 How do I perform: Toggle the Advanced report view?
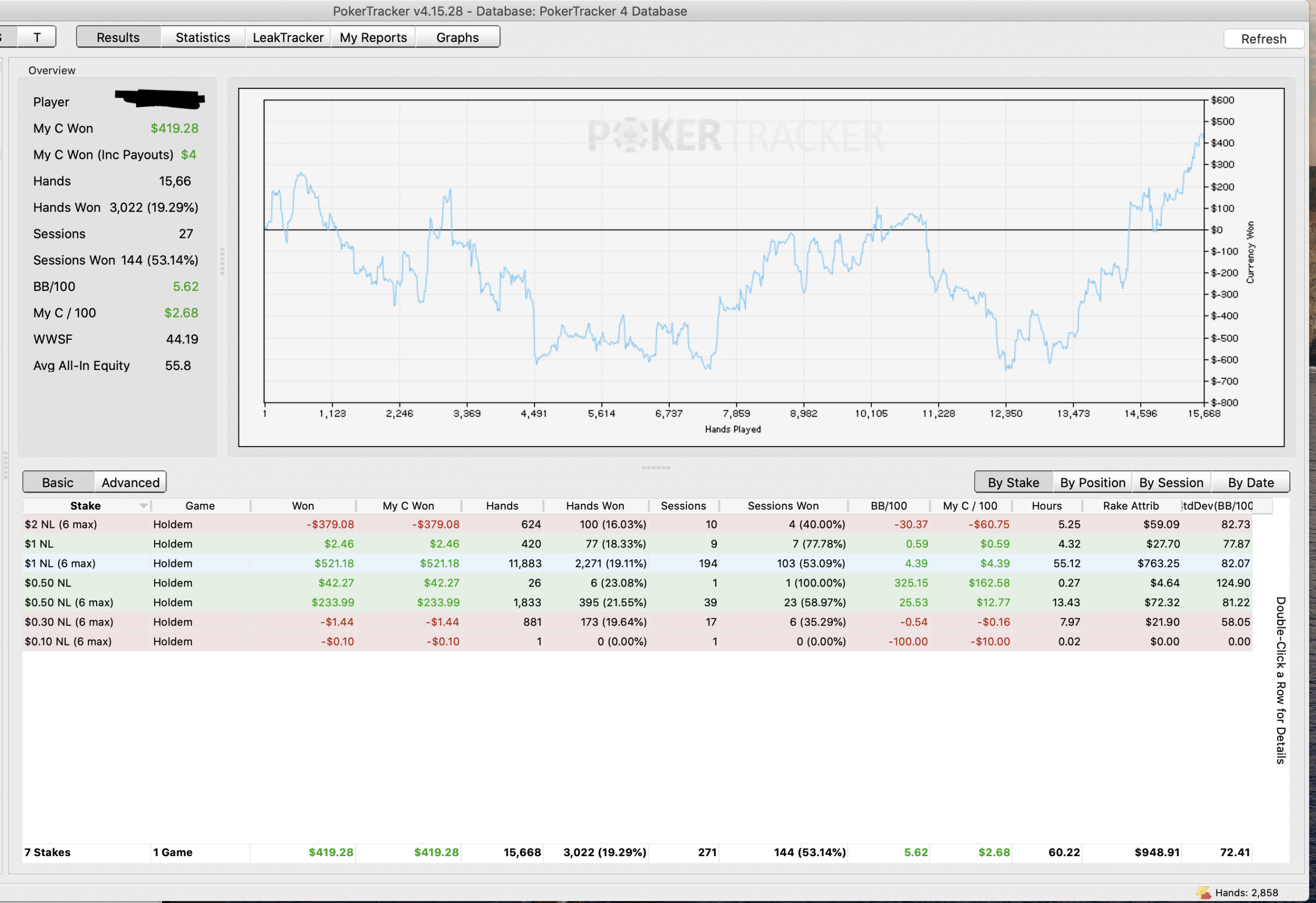[x=130, y=483]
